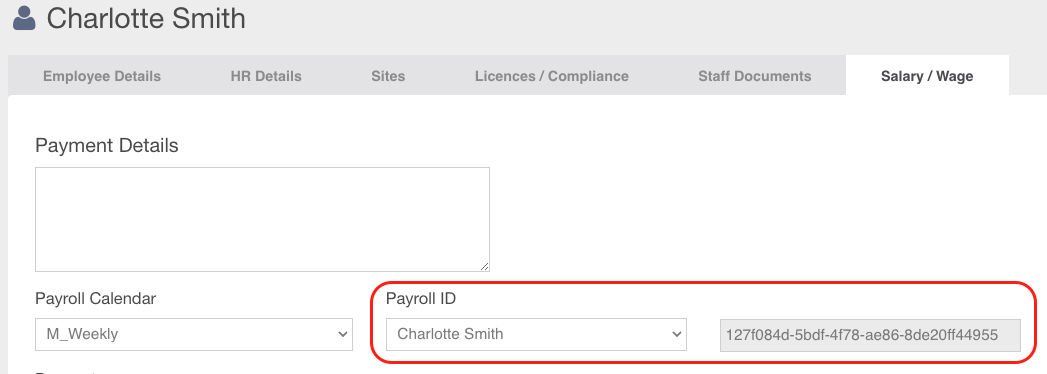Screen dimensions: 1047x374
Task: Click the Payroll Calendar field label
Action: click(95, 299)
